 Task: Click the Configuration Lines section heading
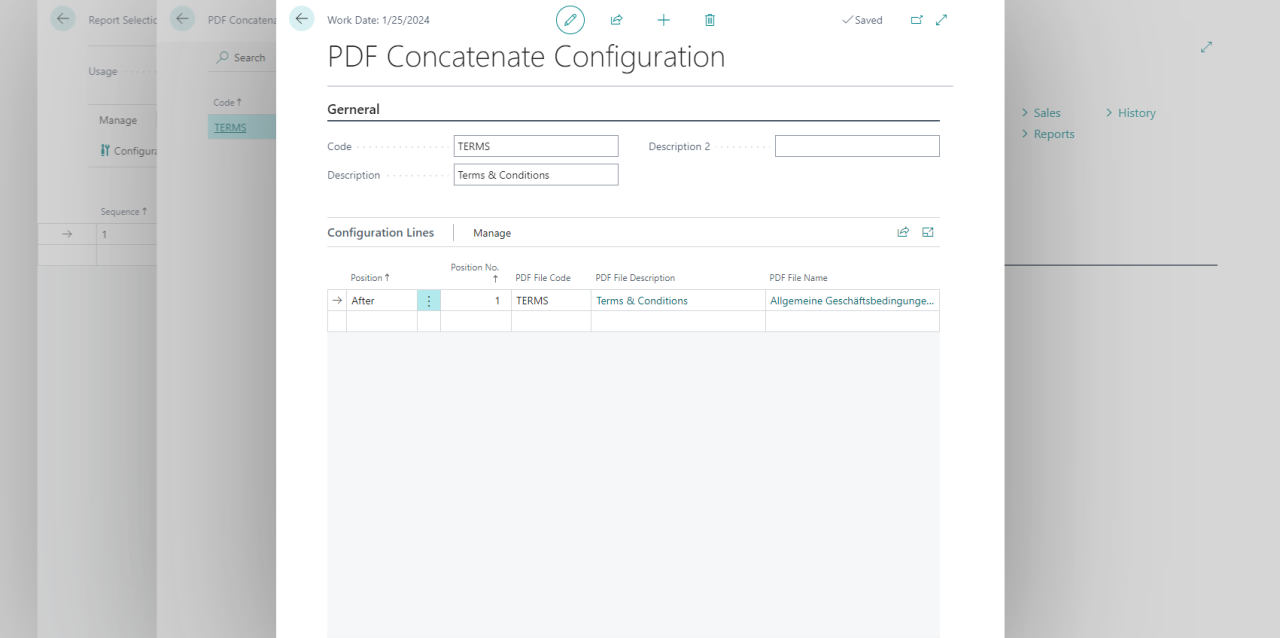pyautogui.click(x=381, y=232)
